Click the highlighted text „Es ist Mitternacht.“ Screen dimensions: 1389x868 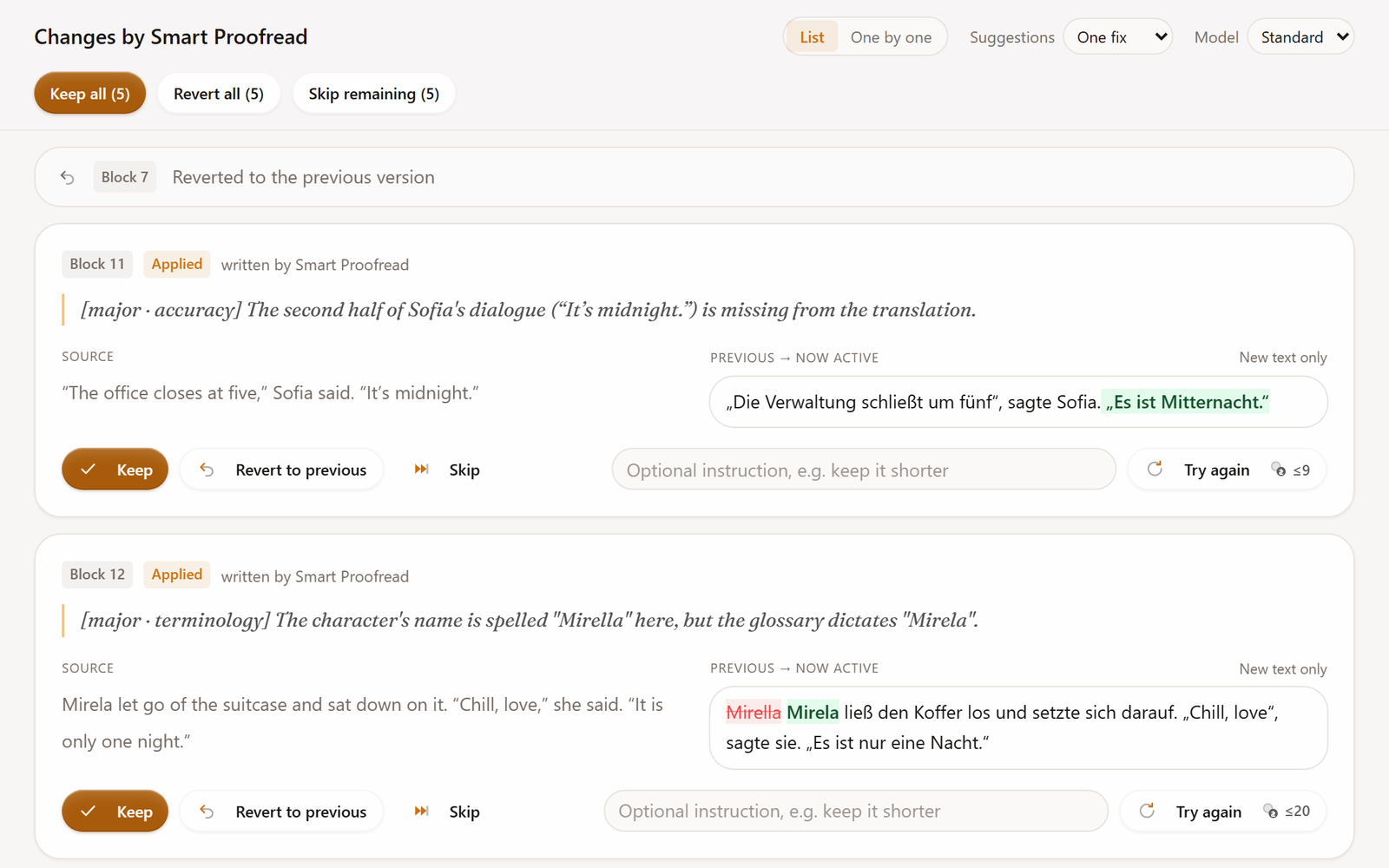click(1186, 402)
